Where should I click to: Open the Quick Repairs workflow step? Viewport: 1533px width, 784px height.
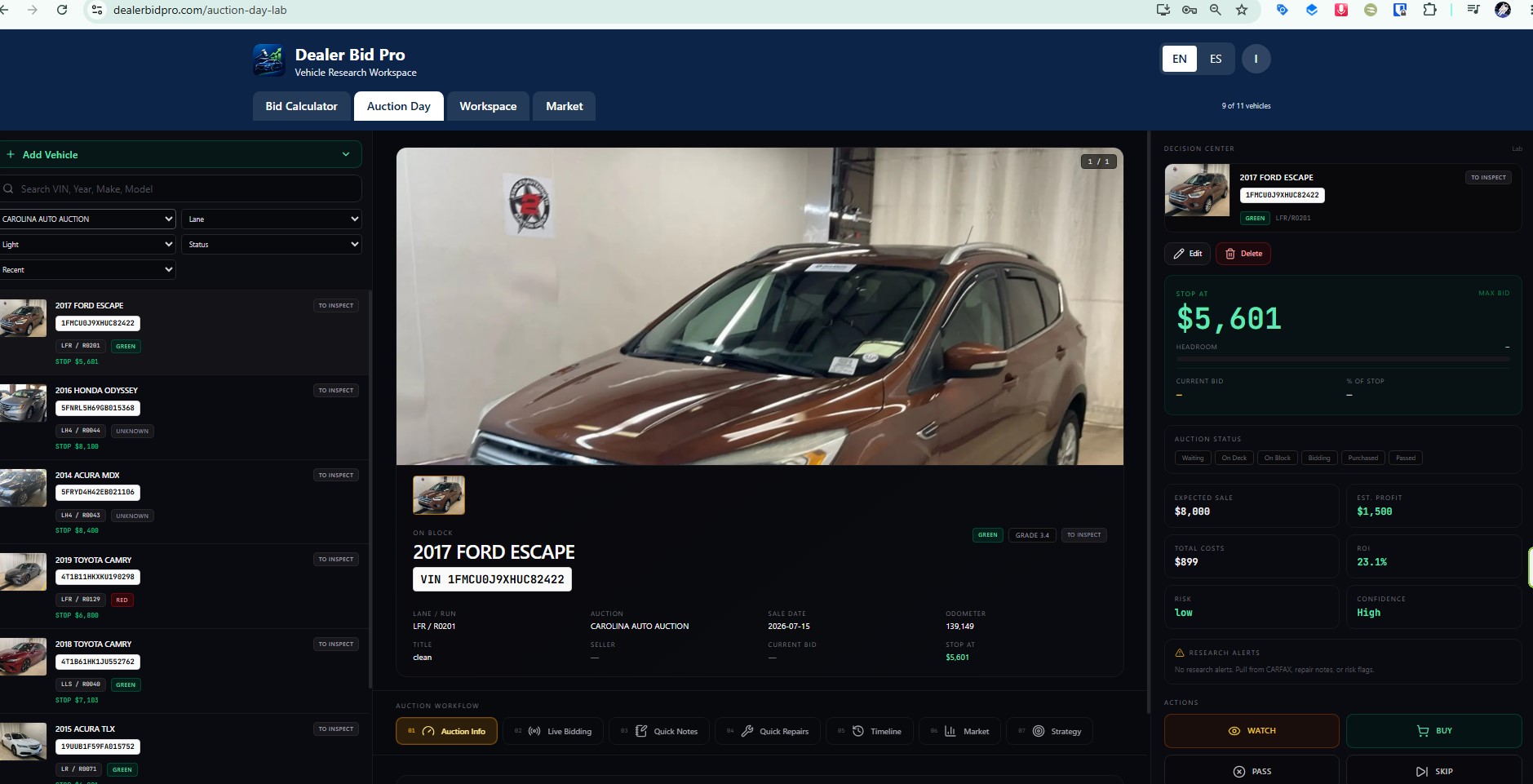(x=768, y=731)
